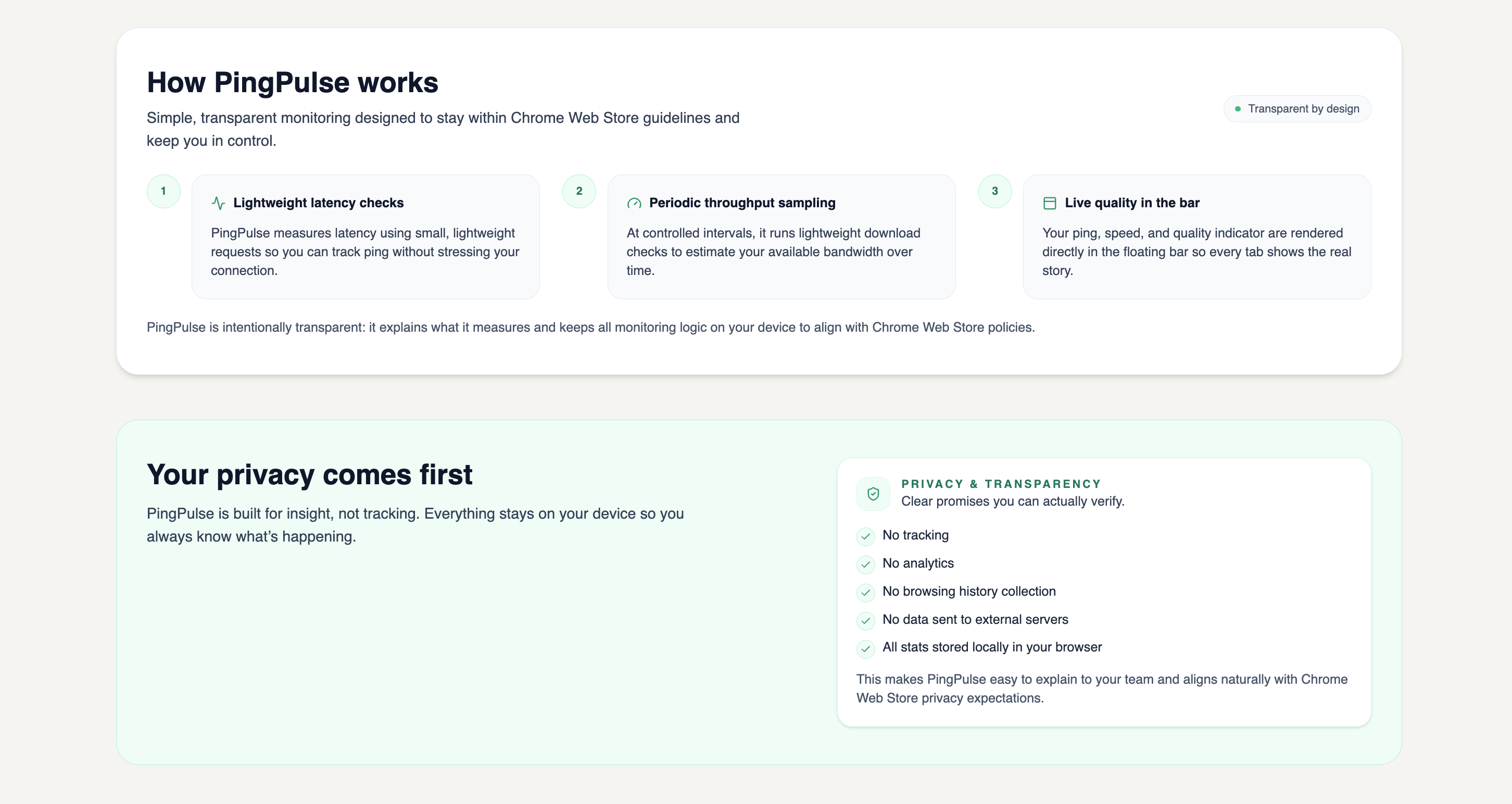Click the Transparent by design badge label
Screen dimensions: 1512x804
pyautogui.click(x=1304, y=108)
